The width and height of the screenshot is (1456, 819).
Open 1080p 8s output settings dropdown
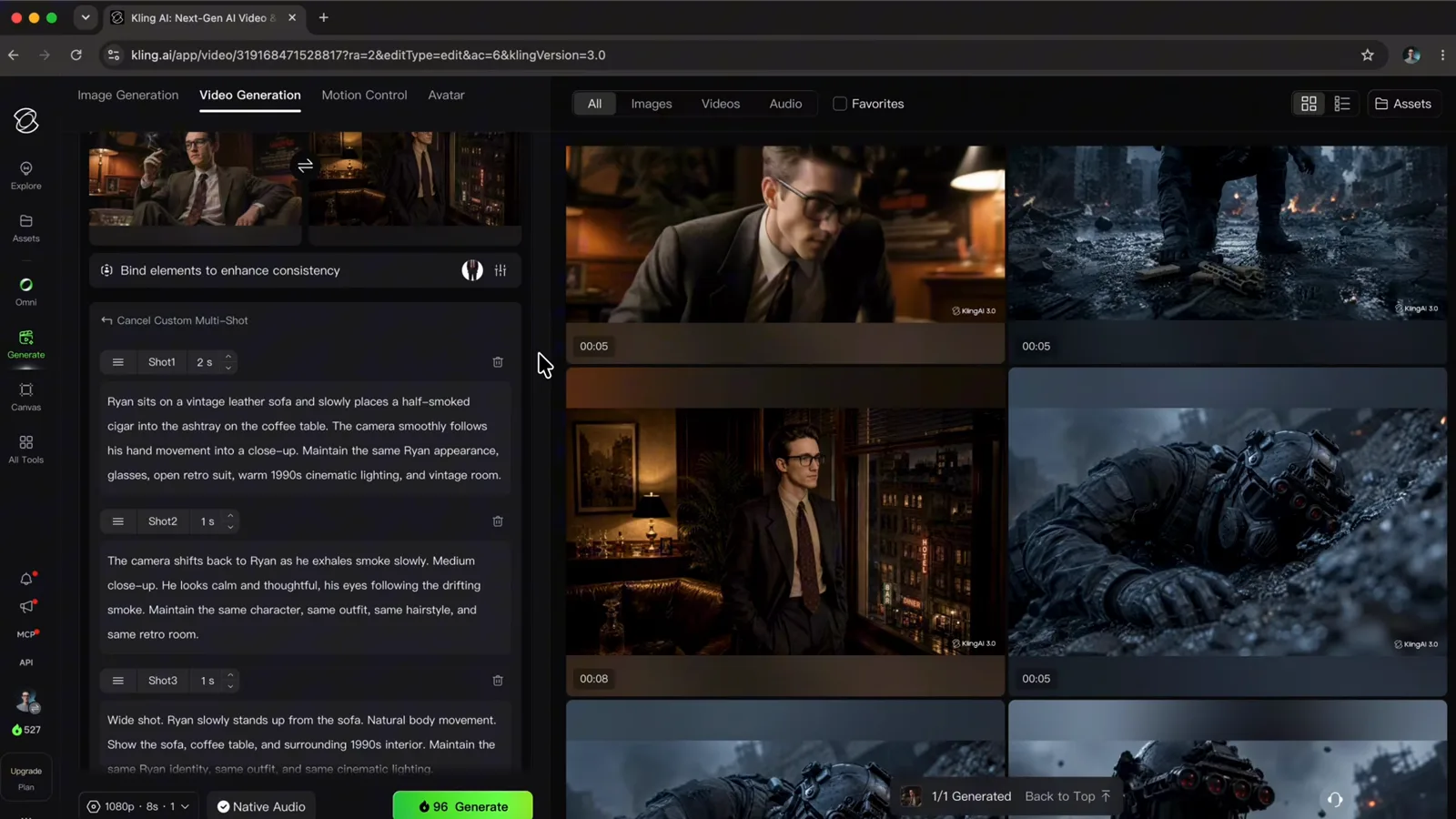[138, 806]
